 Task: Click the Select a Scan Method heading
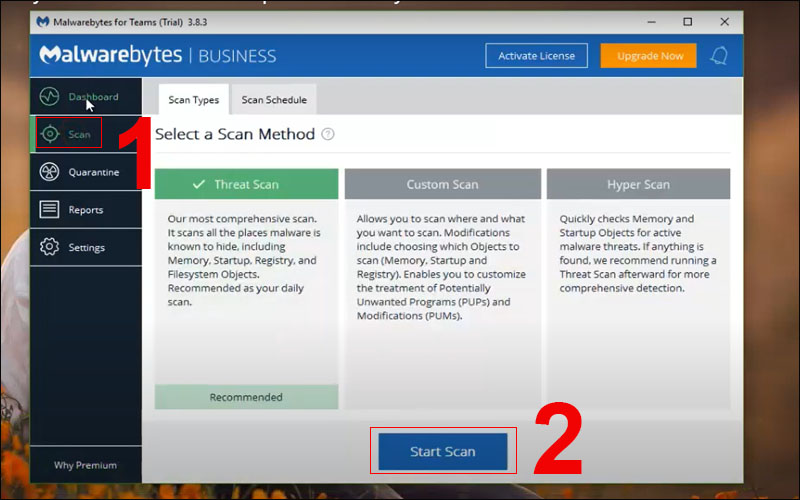[x=235, y=134]
